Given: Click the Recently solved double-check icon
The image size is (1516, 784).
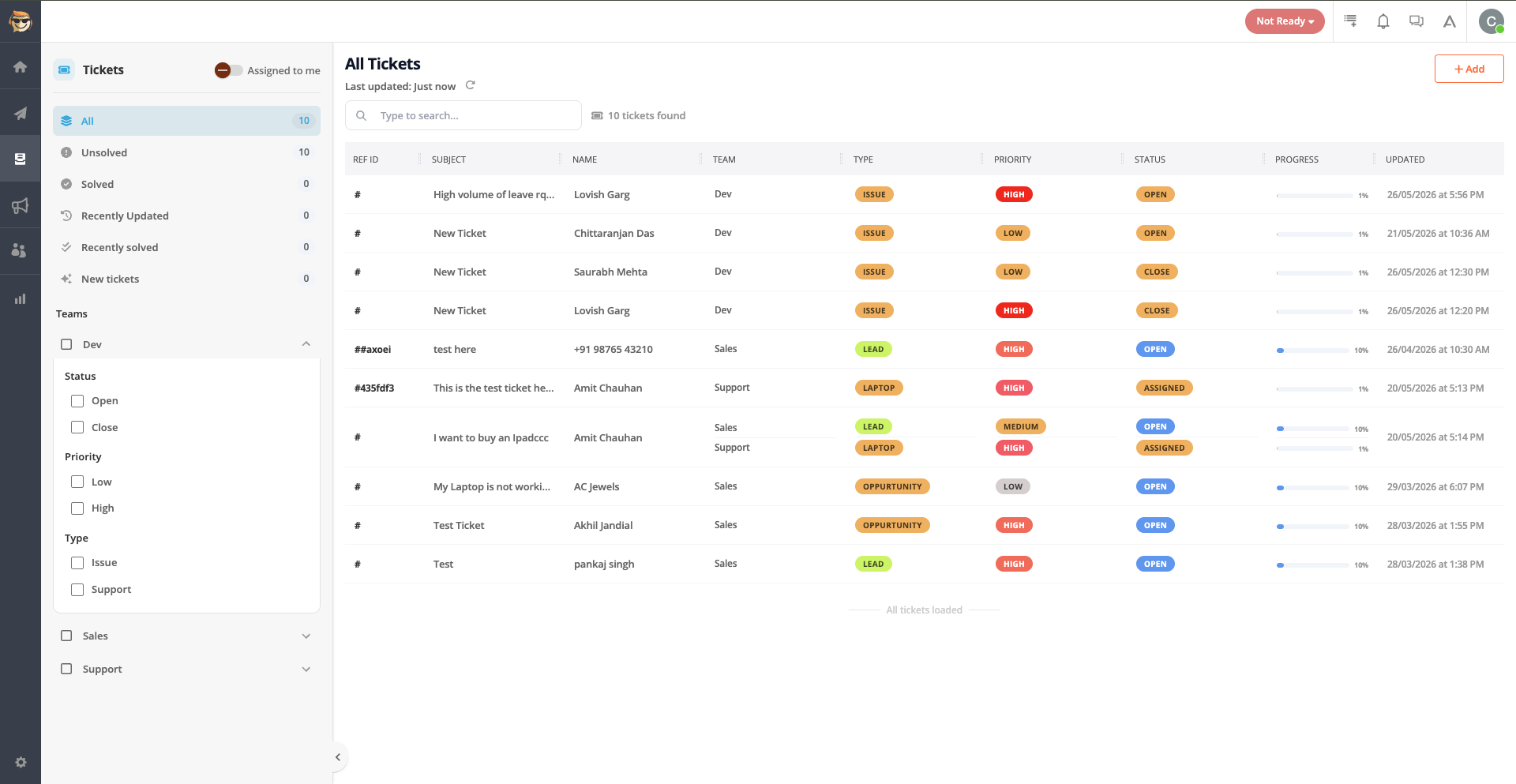Looking at the screenshot, I should point(66,247).
